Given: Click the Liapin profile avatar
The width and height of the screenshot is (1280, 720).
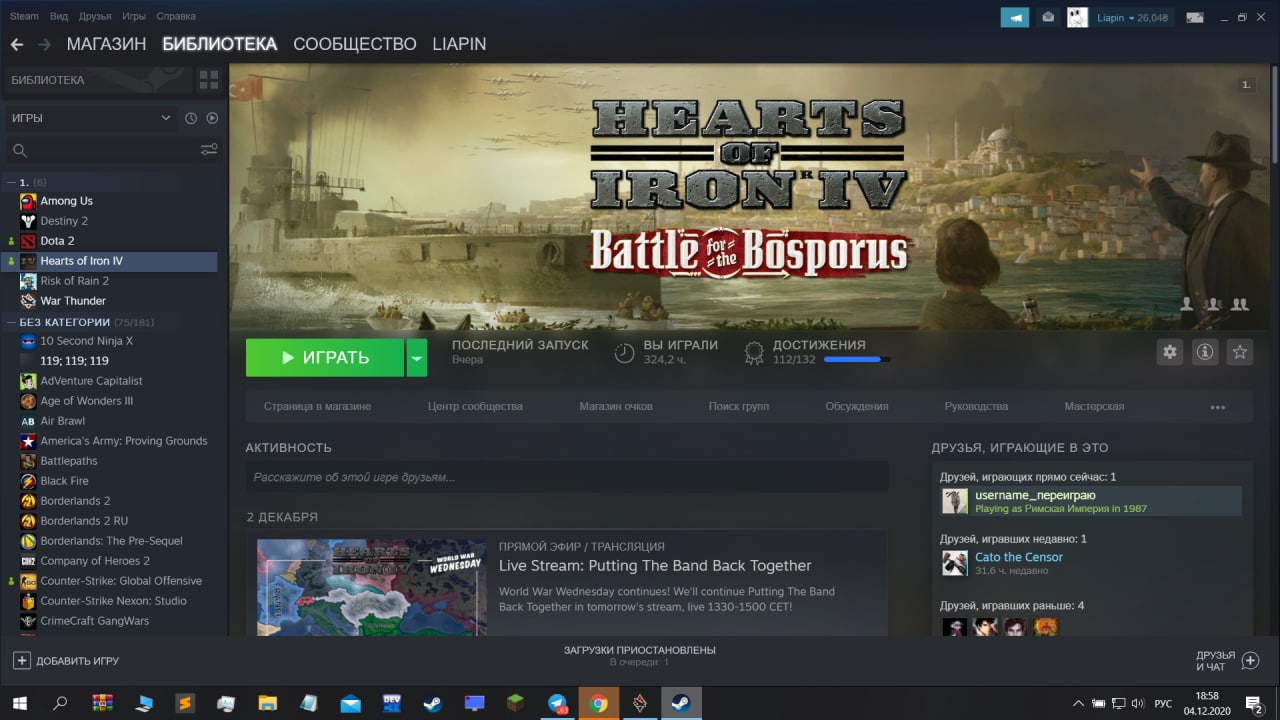Looking at the screenshot, I should point(1077,17).
